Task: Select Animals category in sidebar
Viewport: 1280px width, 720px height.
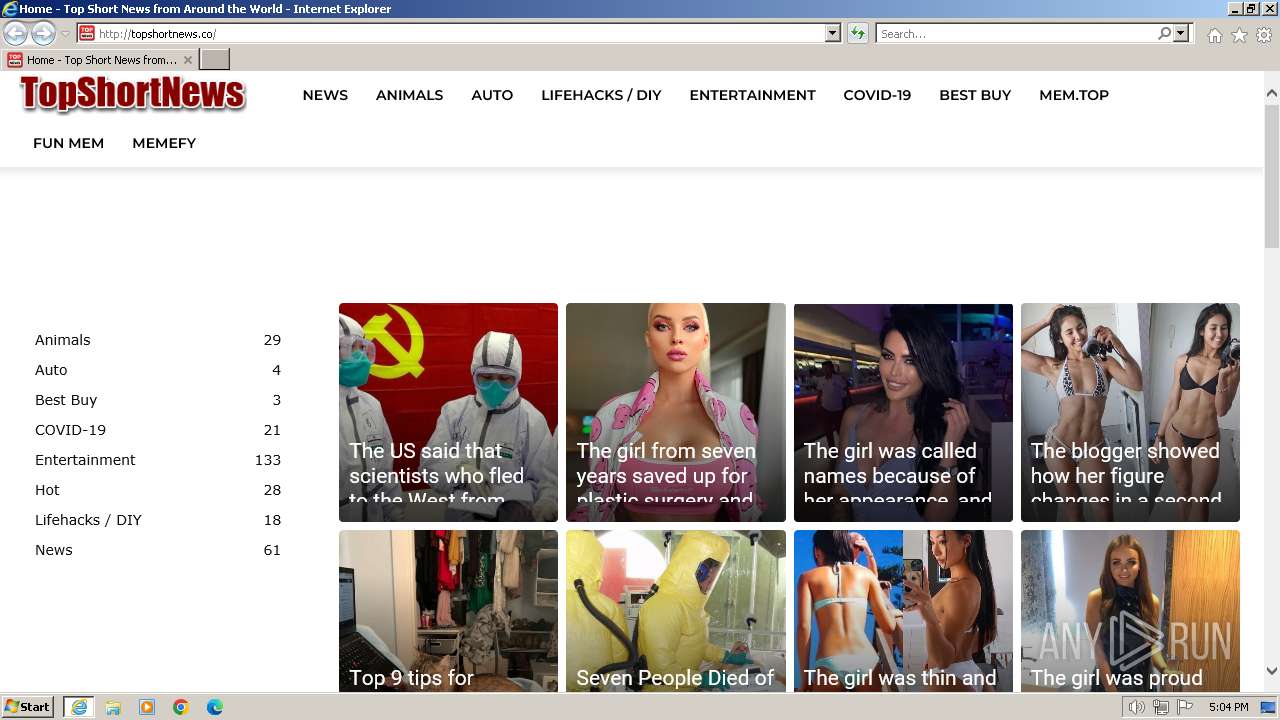Action: coord(63,340)
